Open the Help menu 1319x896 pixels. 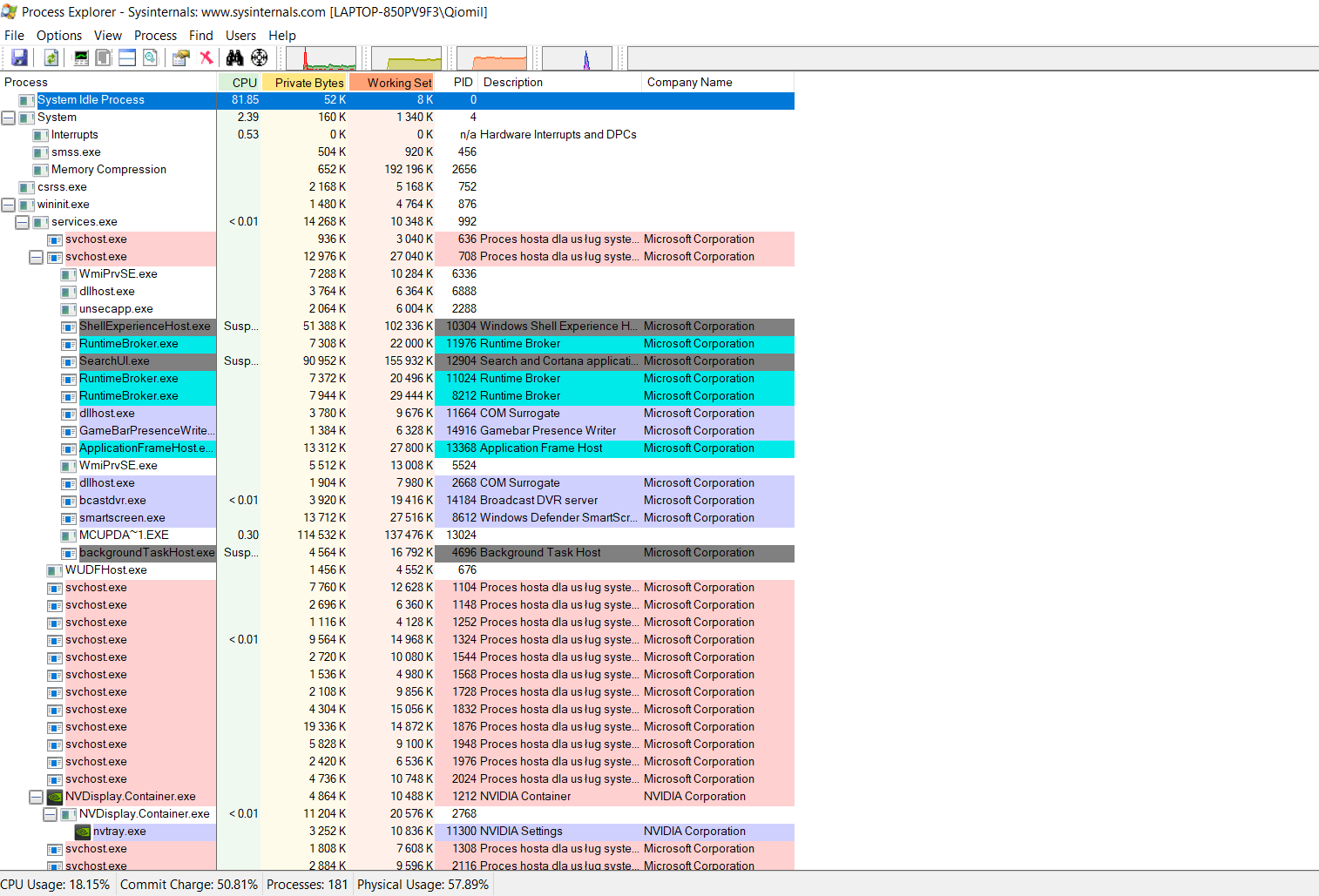[282, 36]
